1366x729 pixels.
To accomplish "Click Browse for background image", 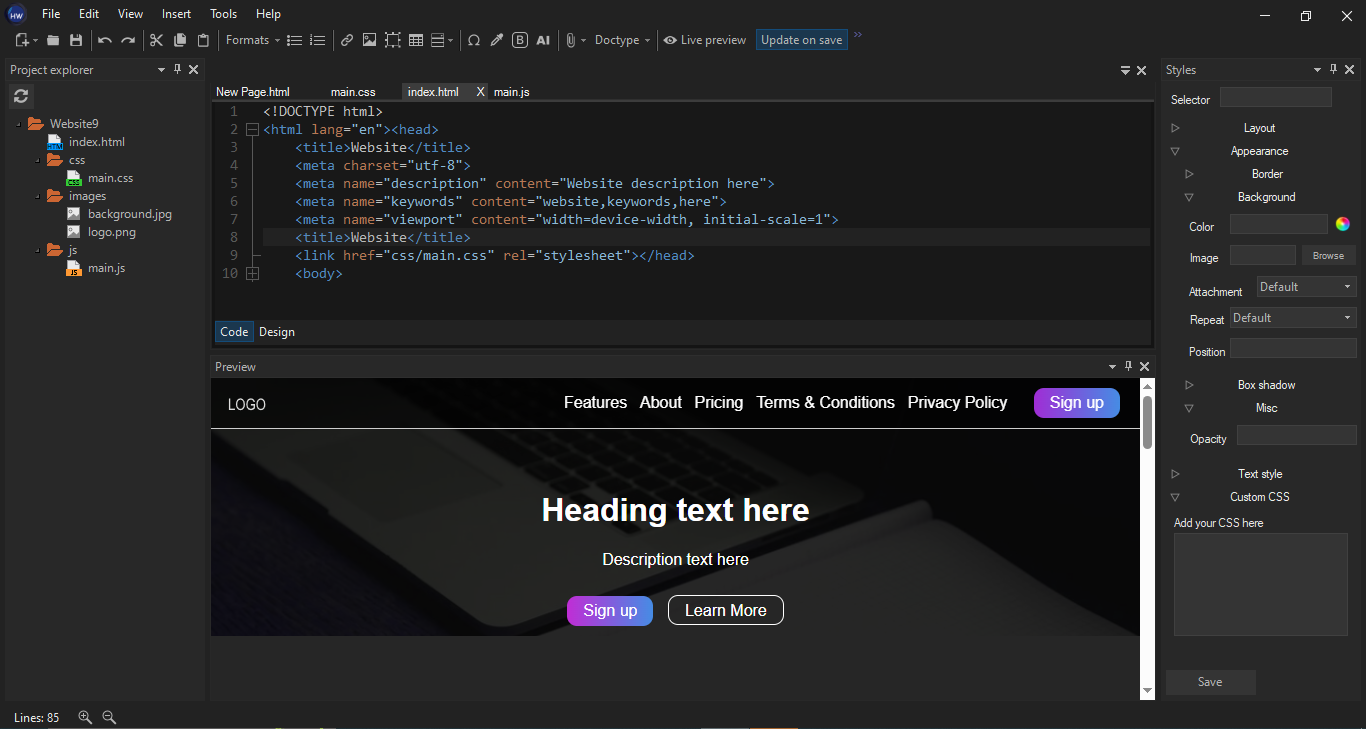I will pos(1328,256).
